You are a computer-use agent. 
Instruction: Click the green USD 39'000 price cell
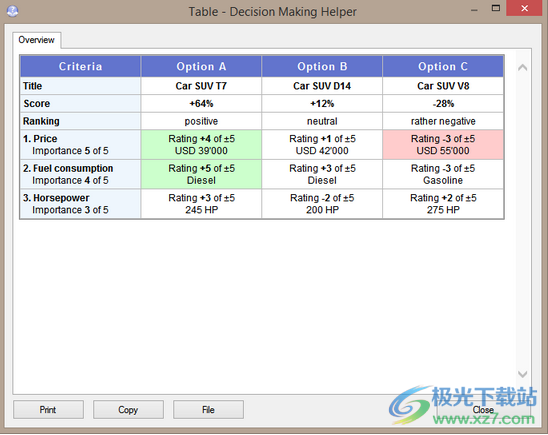pyautogui.click(x=201, y=145)
